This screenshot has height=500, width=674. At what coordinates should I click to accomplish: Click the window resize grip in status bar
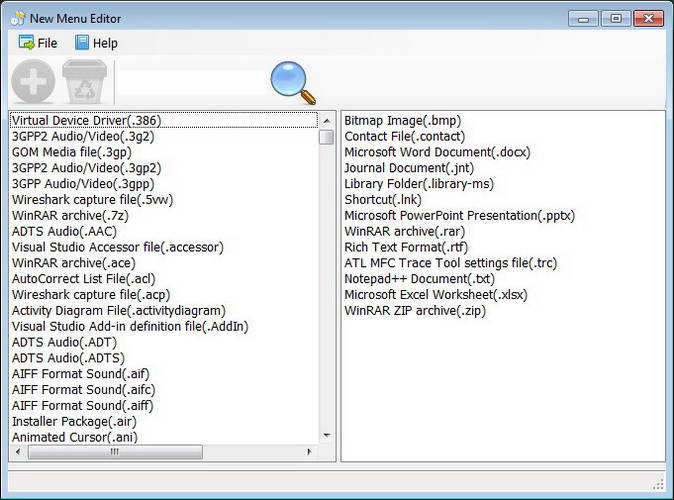tap(658, 485)
